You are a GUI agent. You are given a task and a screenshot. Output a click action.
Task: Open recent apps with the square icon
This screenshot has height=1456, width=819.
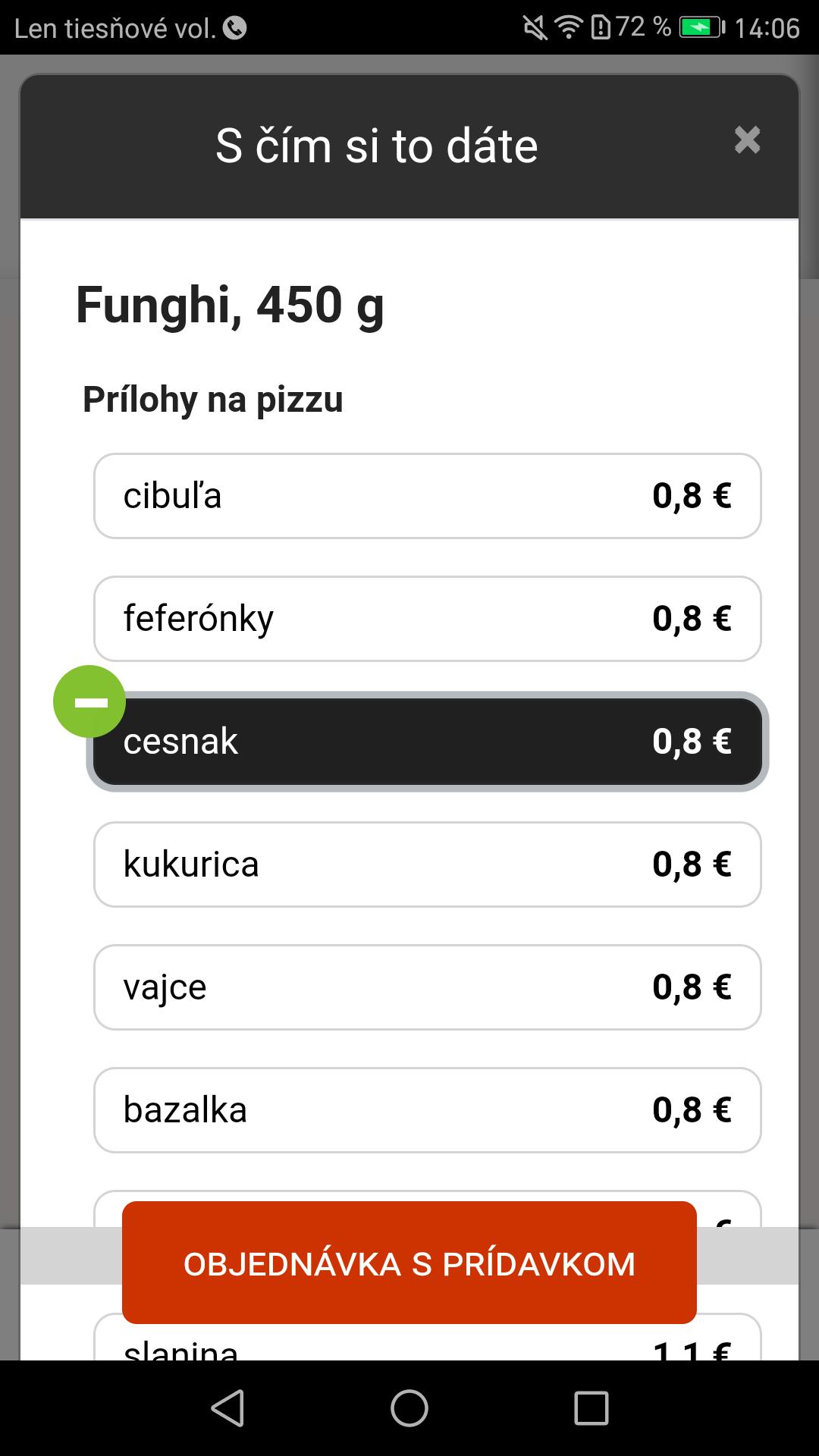point(591,1408)
